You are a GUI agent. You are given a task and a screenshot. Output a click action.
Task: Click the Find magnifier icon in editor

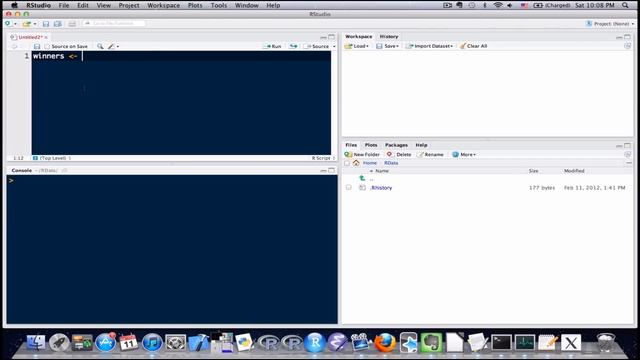pyautogui.click(x=100, y=47)
